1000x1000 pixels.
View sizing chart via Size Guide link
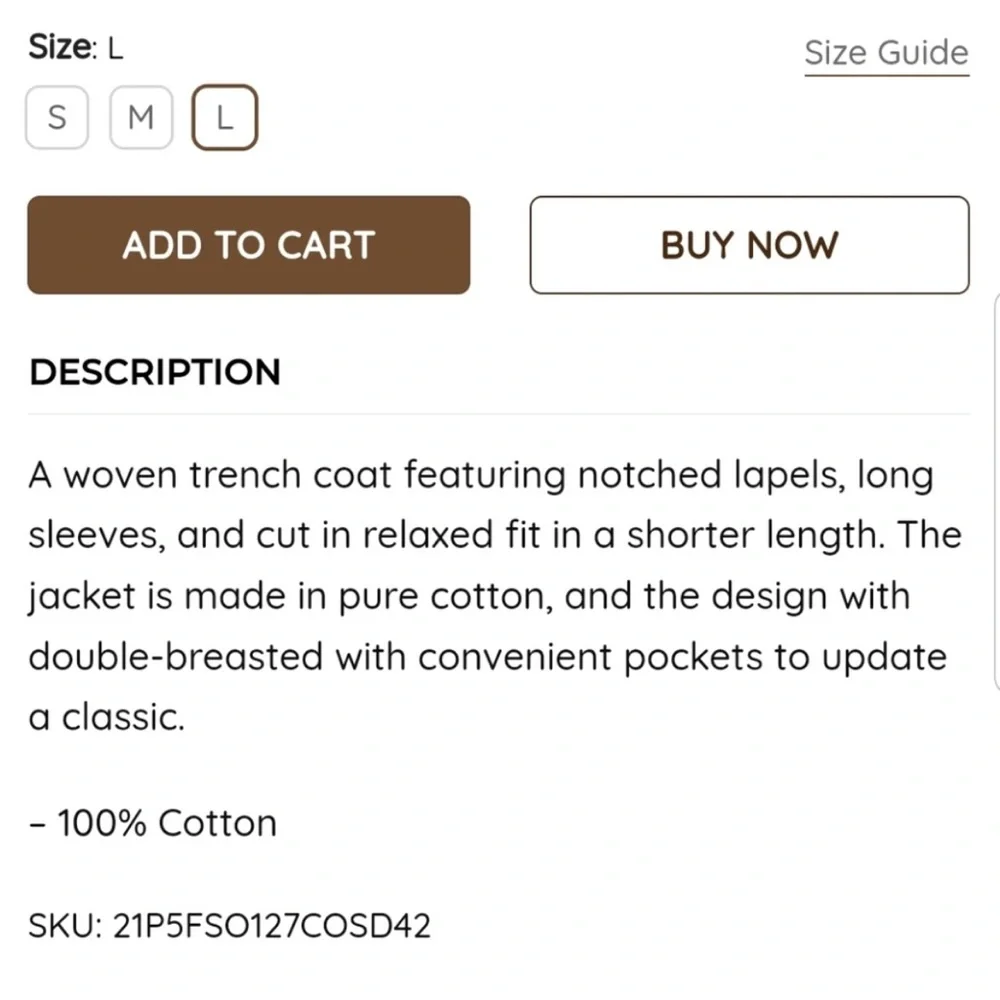(x=885, y=51)
